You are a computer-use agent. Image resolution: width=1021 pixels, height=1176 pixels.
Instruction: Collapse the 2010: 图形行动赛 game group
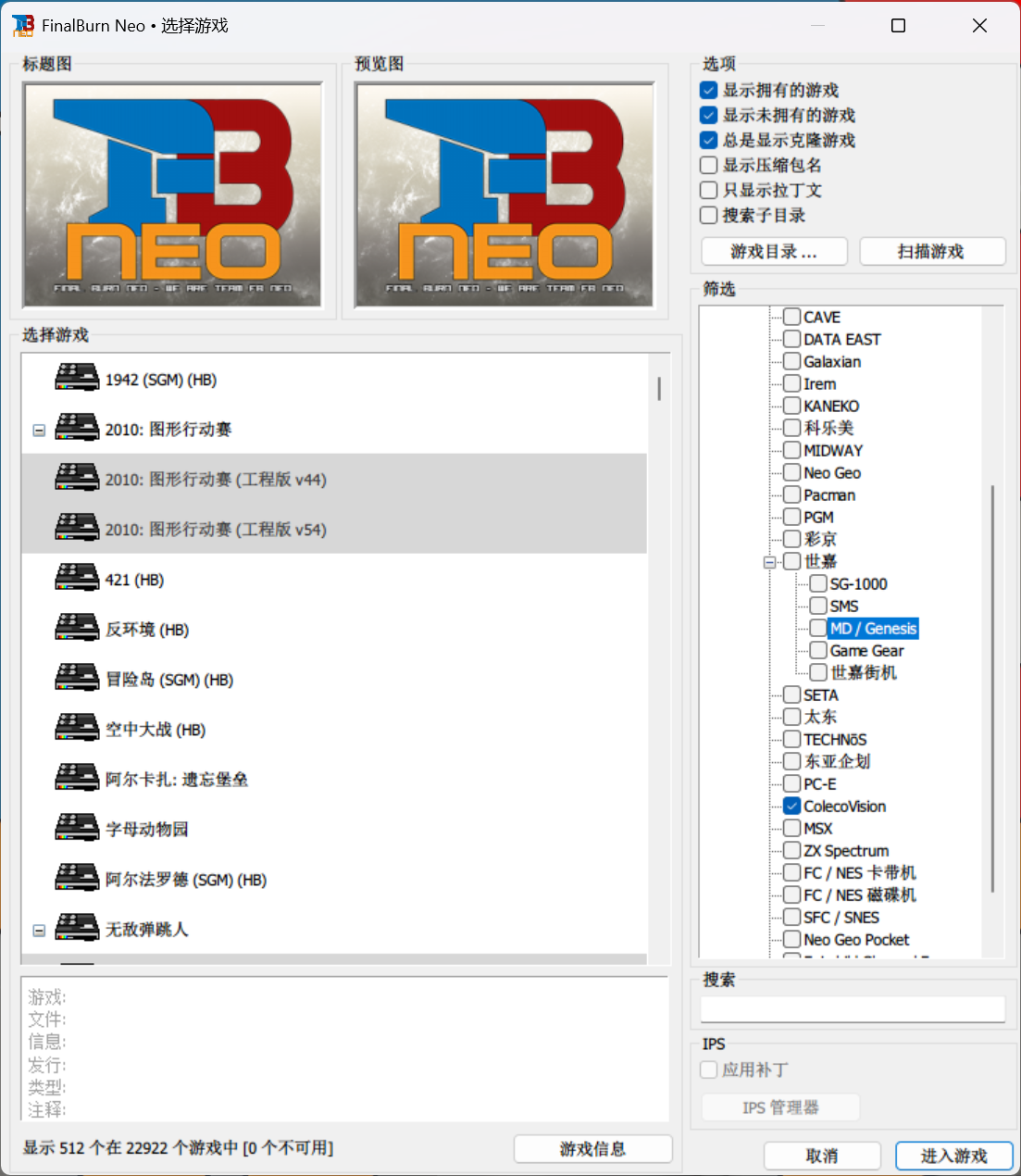point(39,430)
